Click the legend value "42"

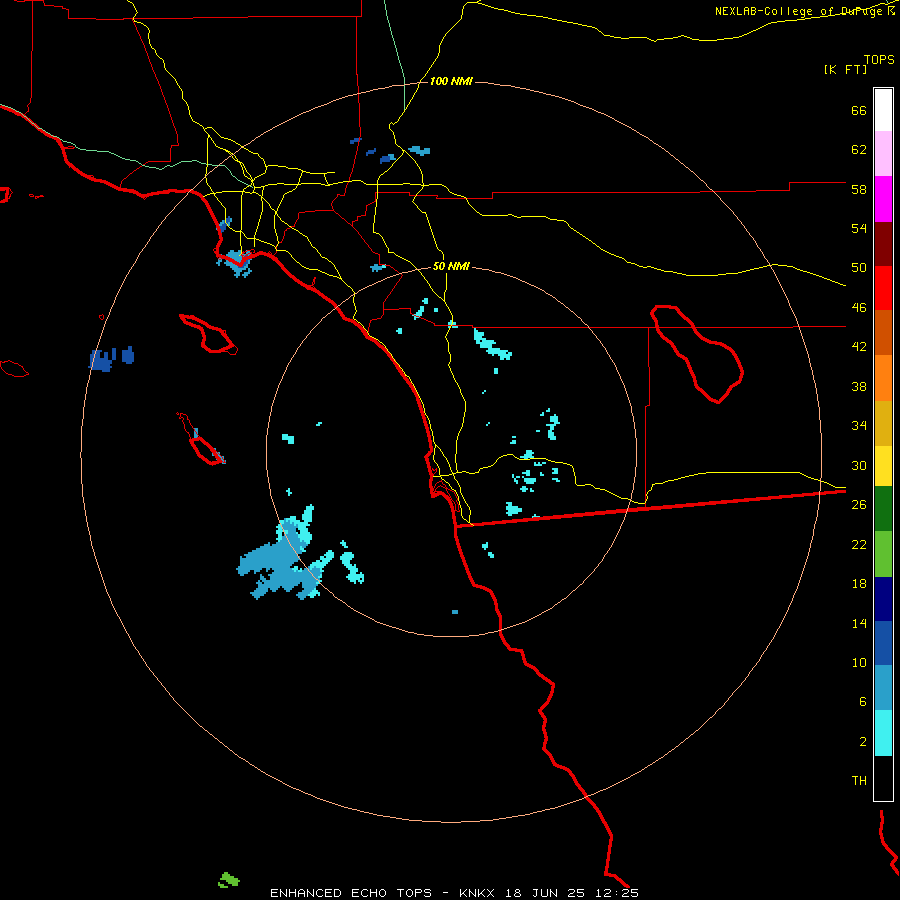point(859,347)
